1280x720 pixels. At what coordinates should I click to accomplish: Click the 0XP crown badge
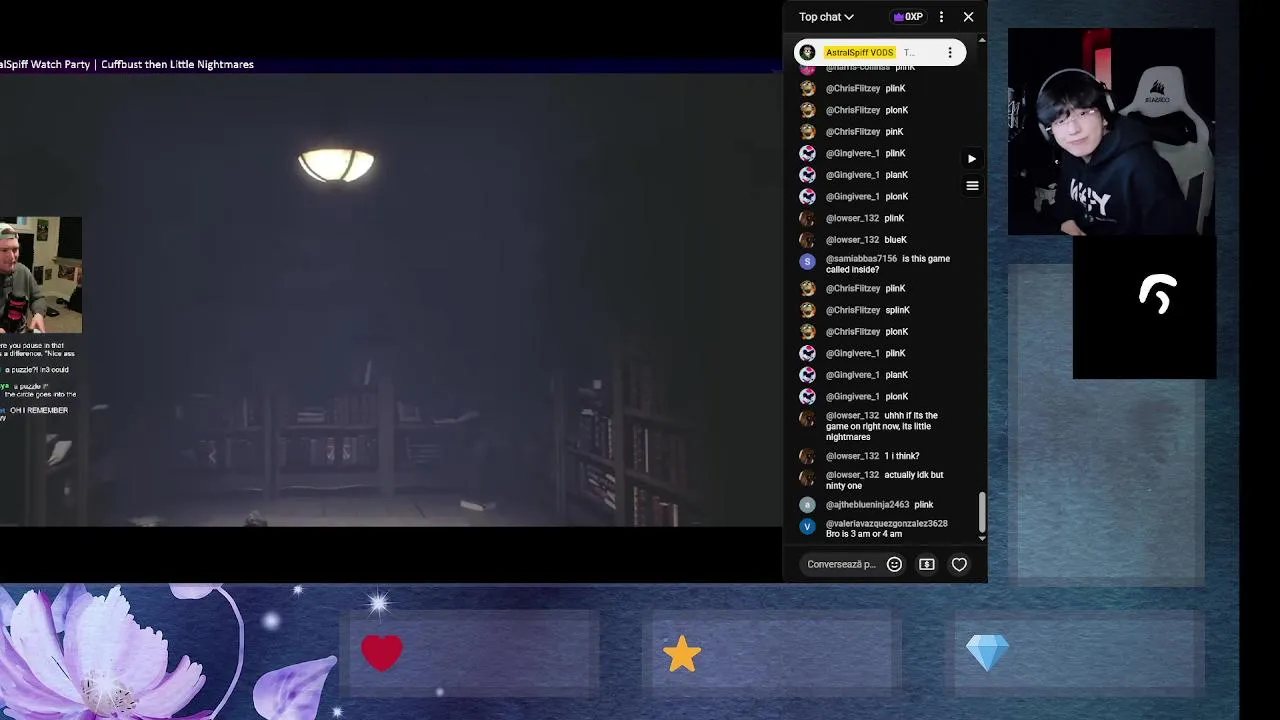coord(908,17)
